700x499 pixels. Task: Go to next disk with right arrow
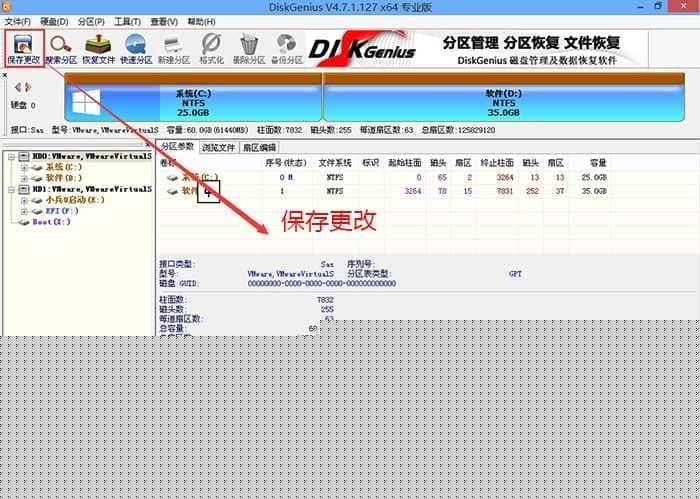click(28, 87)
